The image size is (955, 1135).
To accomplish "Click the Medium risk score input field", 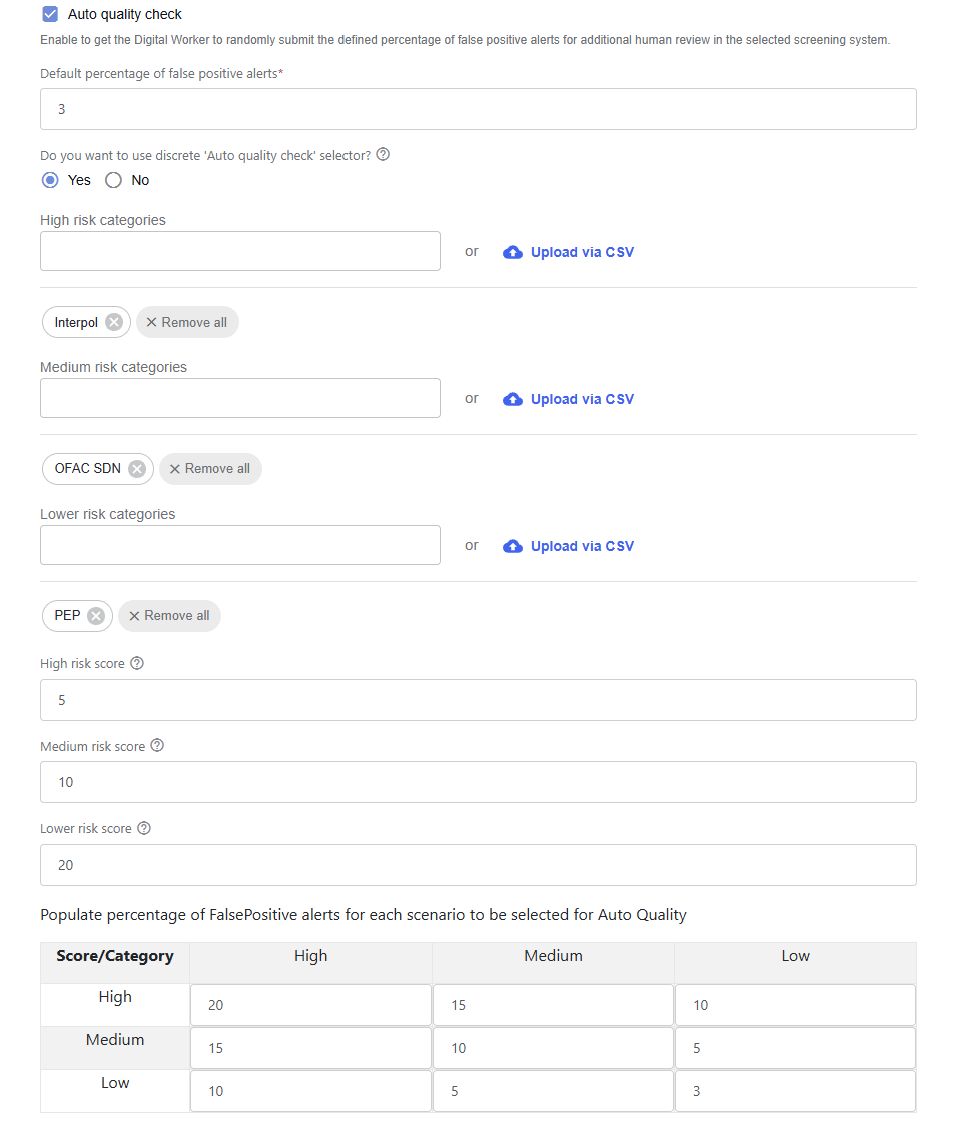I will (x=478, y=782).
